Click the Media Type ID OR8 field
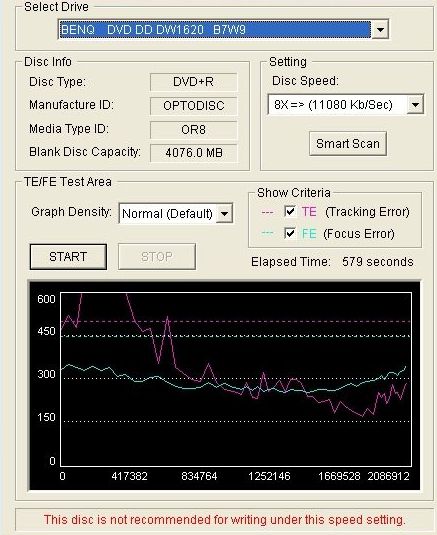This screenshot has height=535, width=437. click(193, 130)
